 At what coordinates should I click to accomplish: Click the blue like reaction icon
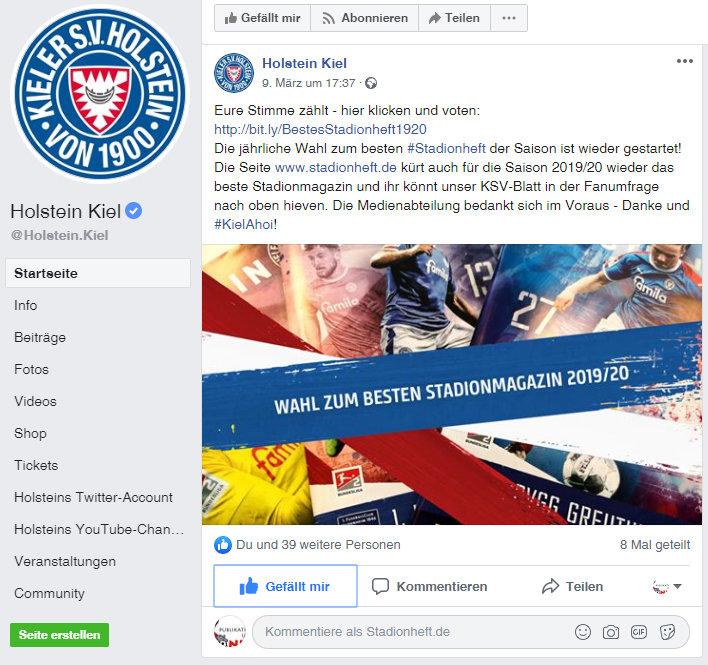(x=223, y=545)
